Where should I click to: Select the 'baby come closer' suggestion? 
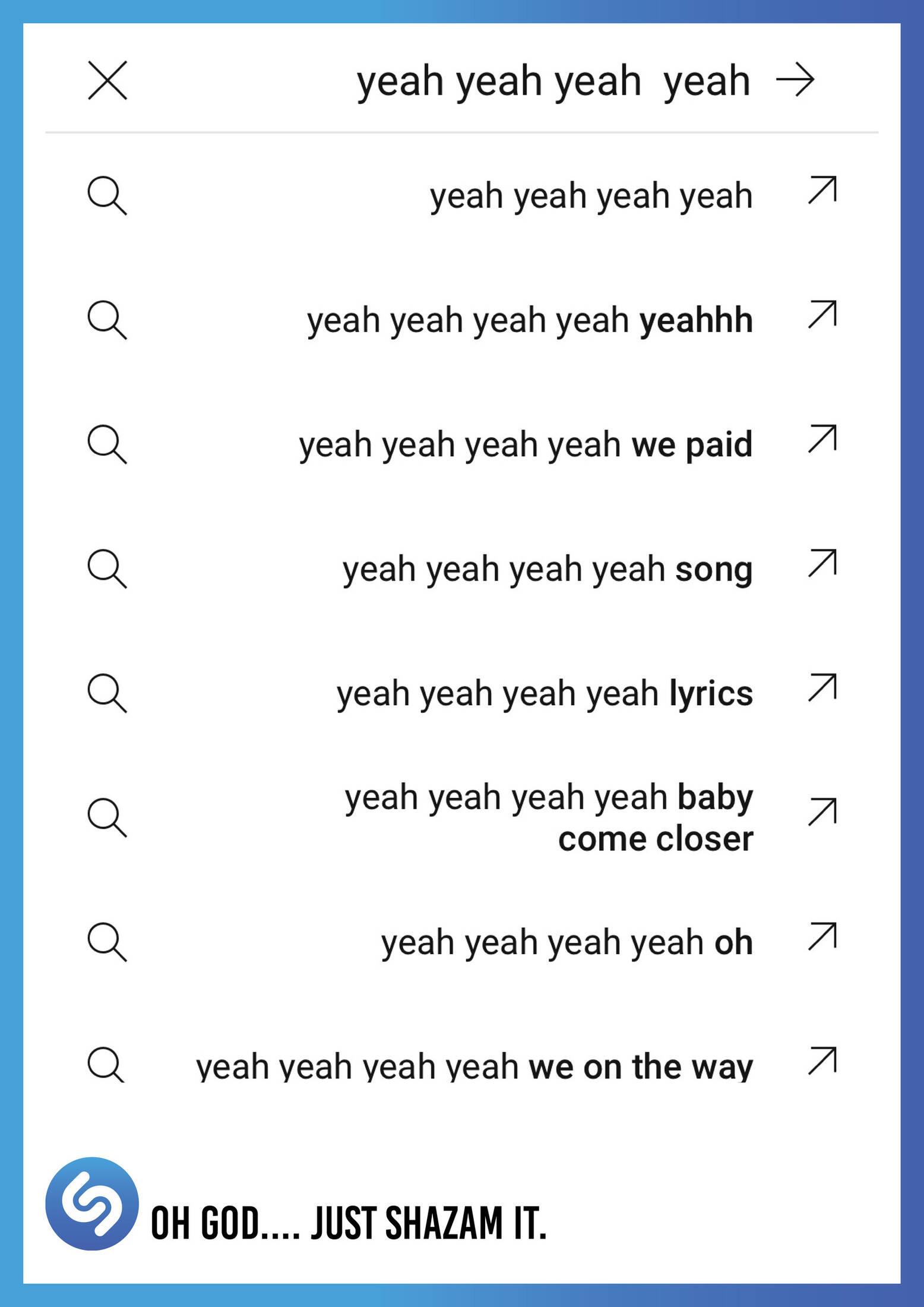549,817
